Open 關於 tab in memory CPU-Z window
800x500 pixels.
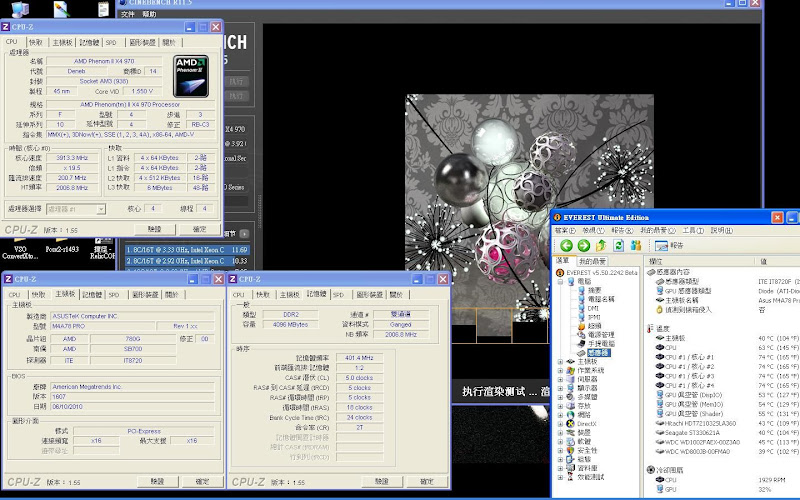click(x=396, y=295)
